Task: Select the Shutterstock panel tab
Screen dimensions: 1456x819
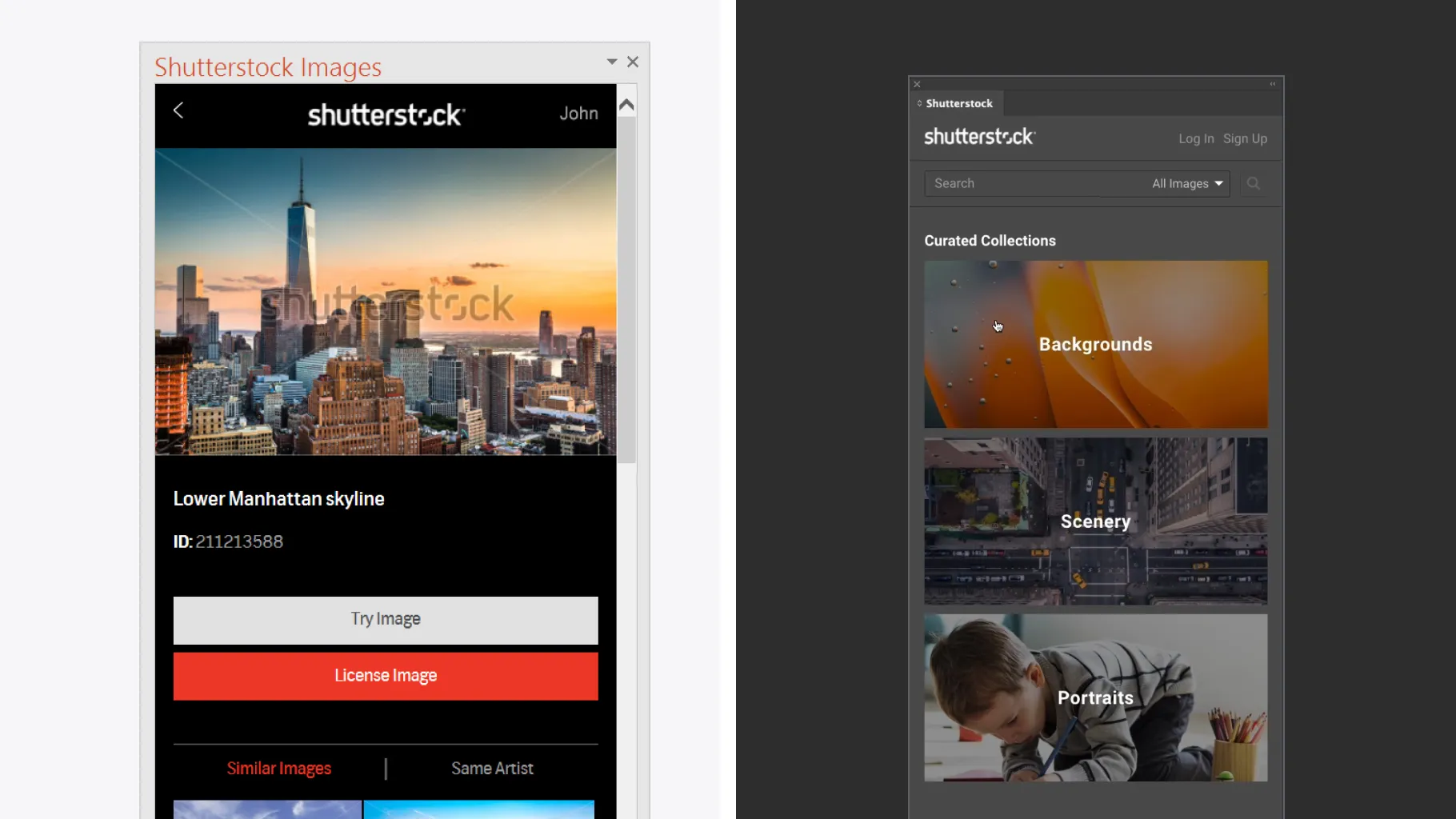Action: pos(956,103)
